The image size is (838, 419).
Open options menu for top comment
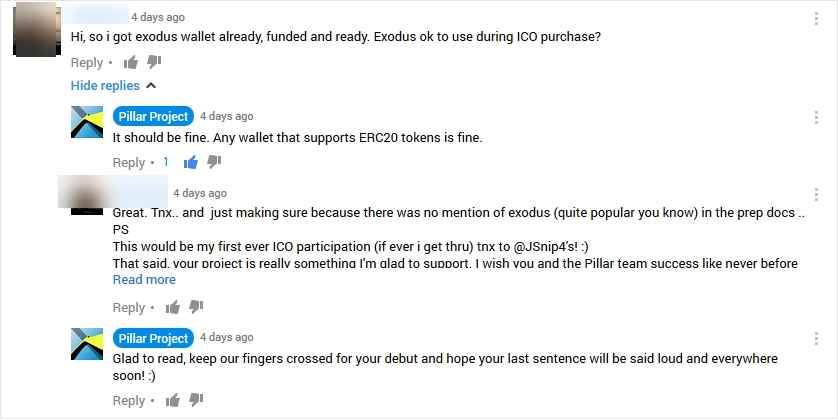coord(816,19)
